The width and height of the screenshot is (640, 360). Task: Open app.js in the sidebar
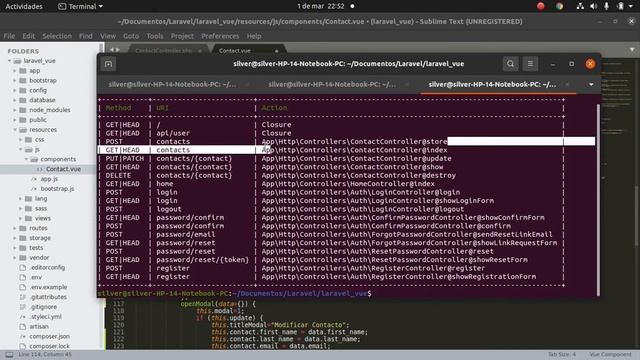click(49, 179)
